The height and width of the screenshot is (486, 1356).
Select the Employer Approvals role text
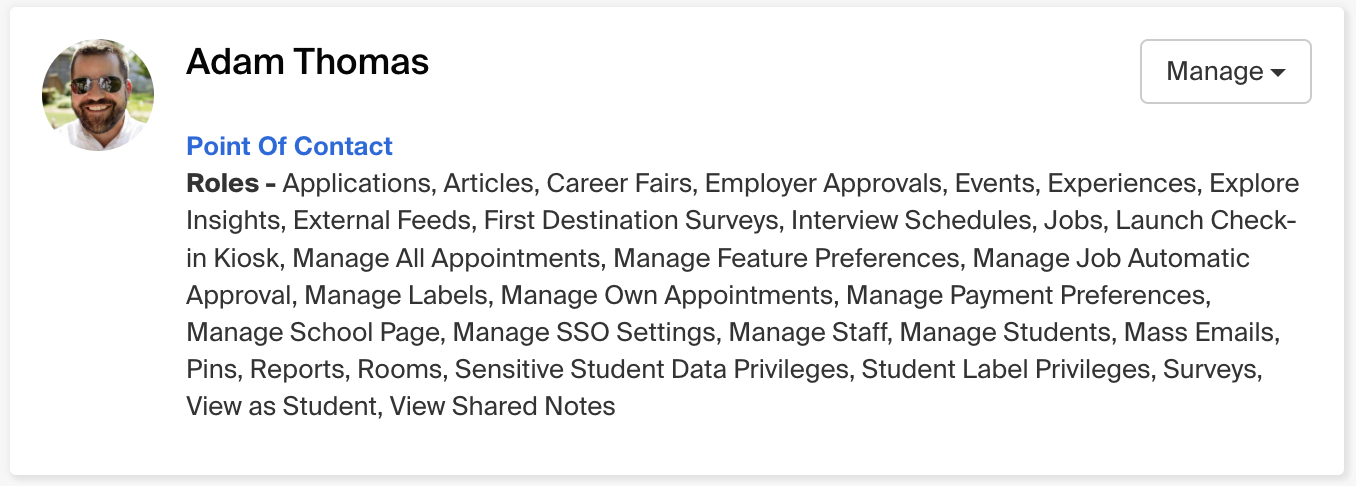tap(823, 184)
